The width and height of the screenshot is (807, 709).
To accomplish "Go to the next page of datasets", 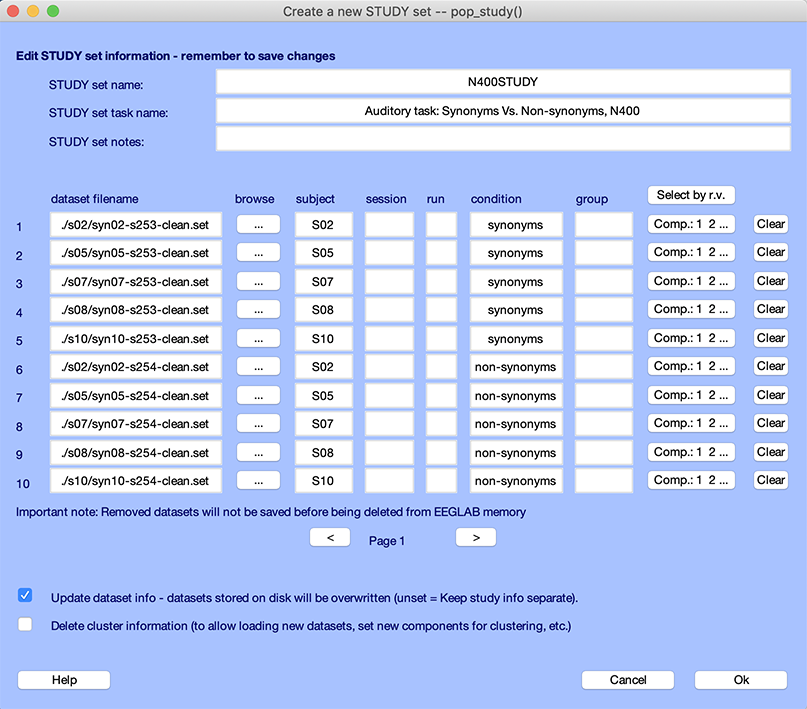I will pos(476,538).
